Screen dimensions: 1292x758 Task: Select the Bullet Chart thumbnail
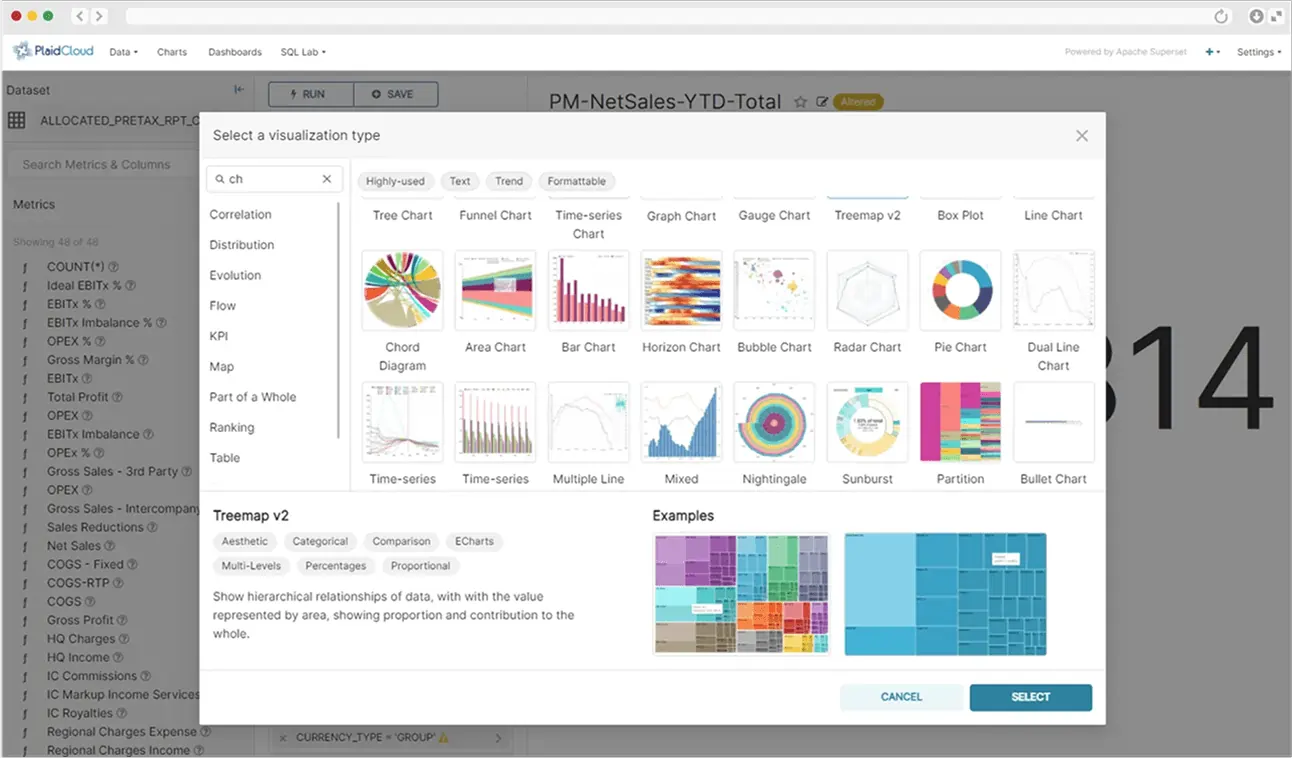point(1053,422)
